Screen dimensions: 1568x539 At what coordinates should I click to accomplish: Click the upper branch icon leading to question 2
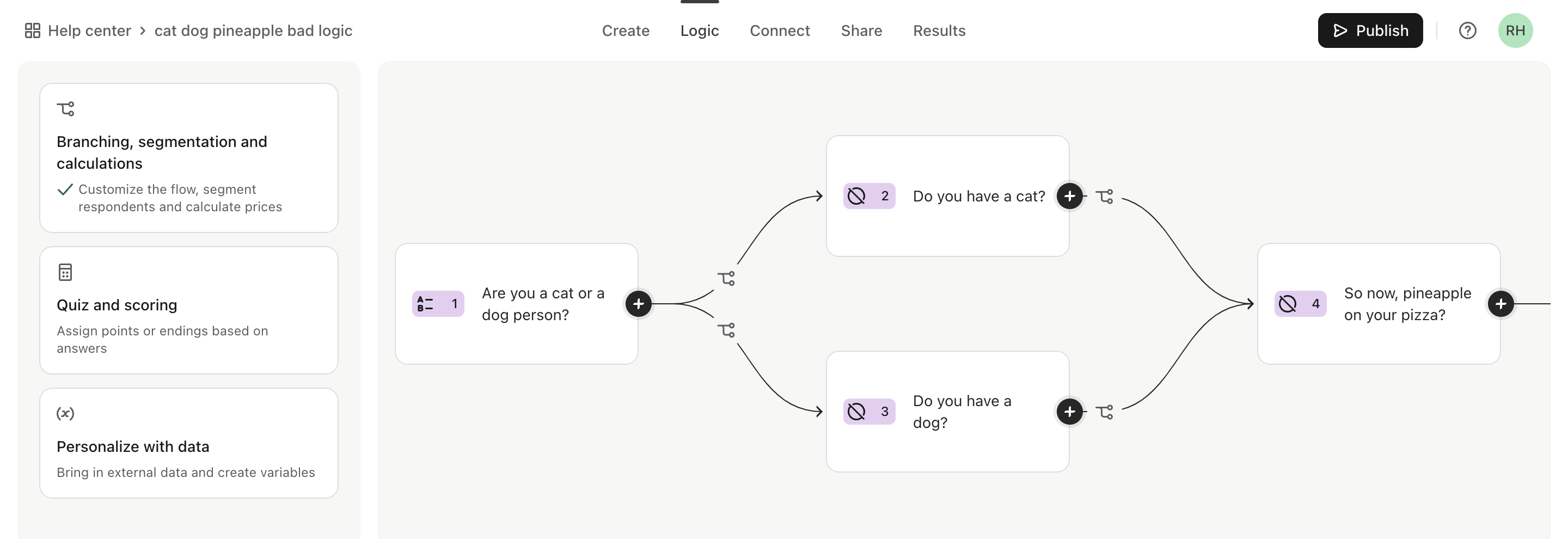(726, 278)
